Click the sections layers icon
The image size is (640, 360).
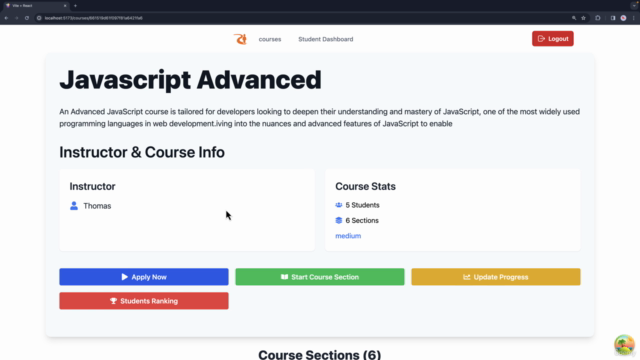[x=339, y=220]
